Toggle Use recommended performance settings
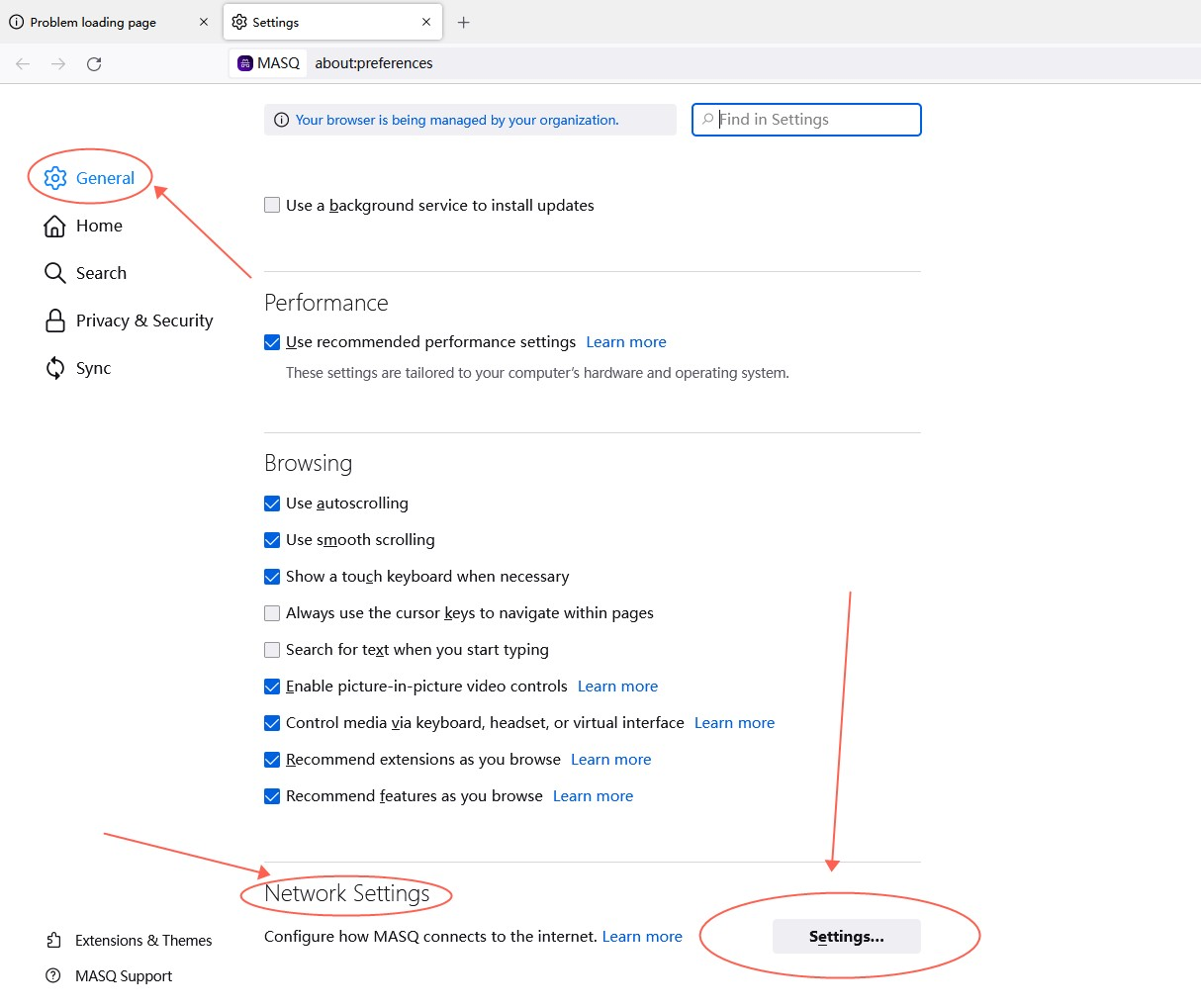This screenshot has width=1201, height=1008. coord(272,342)
